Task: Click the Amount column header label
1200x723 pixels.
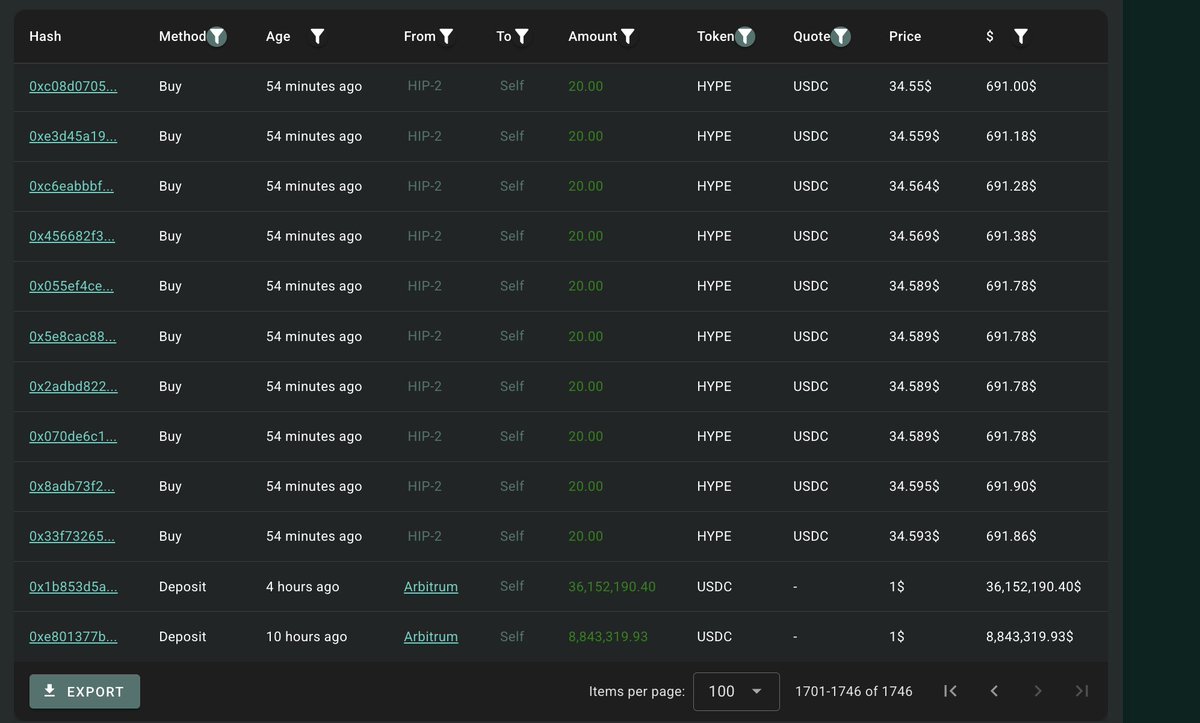Action: pos(593,36)
